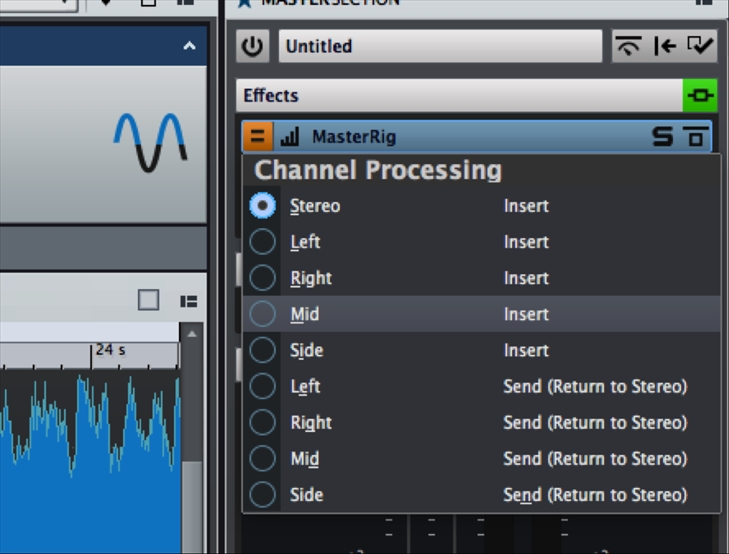729x554 pixels.
Task: Click the bars icon next to MasterRig
Action: pyautogui.click(x=290, y=137)
